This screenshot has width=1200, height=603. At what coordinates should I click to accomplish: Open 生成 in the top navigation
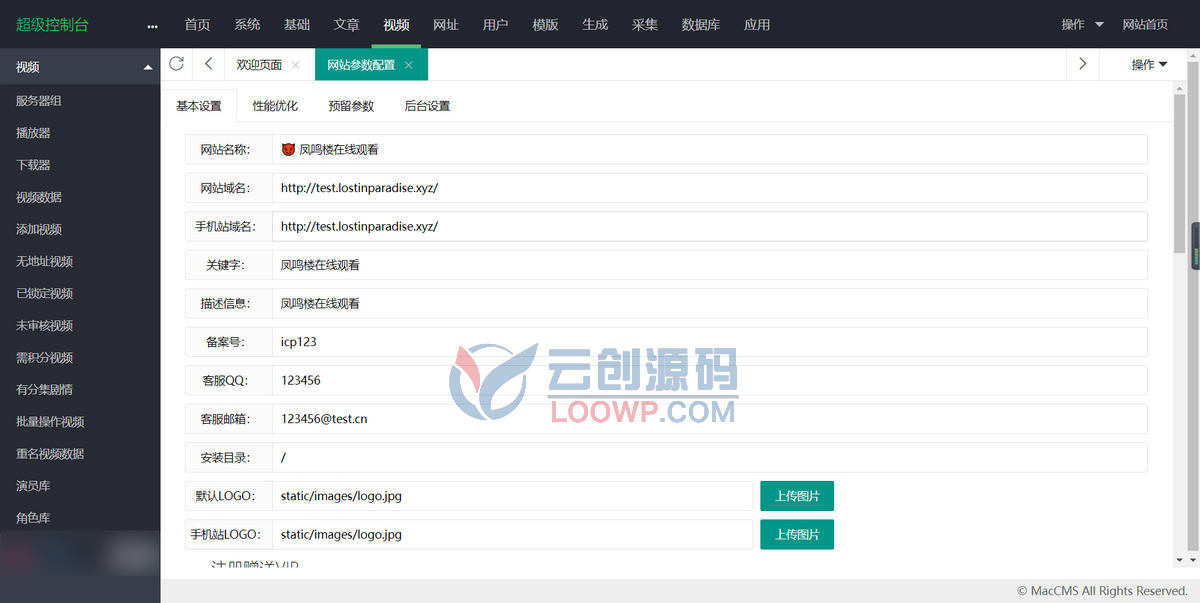click(x=595, y=24)
